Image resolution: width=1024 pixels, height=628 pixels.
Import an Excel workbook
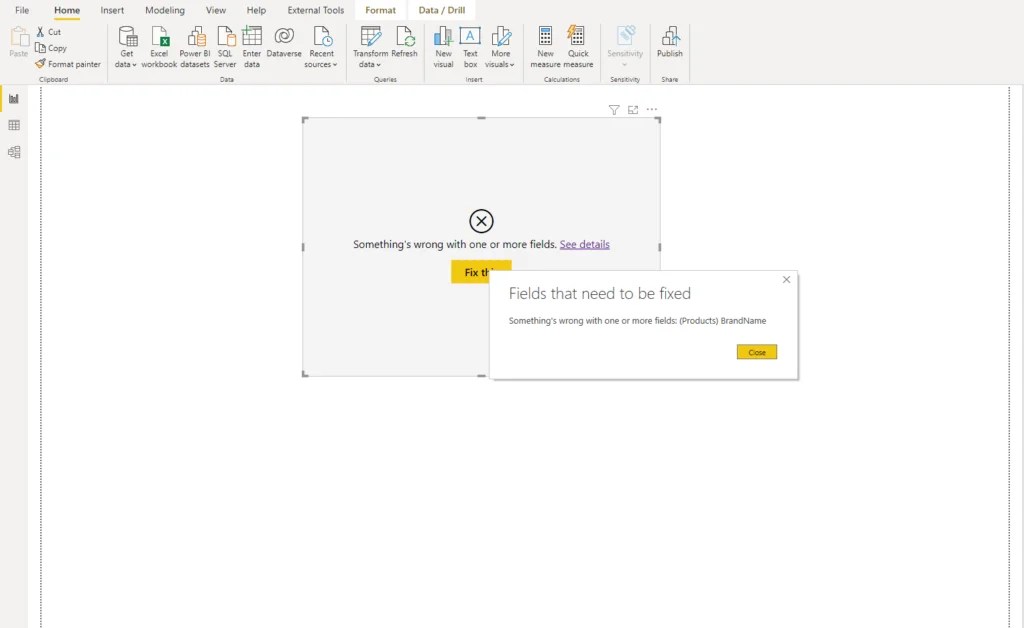tap(158, 47)
